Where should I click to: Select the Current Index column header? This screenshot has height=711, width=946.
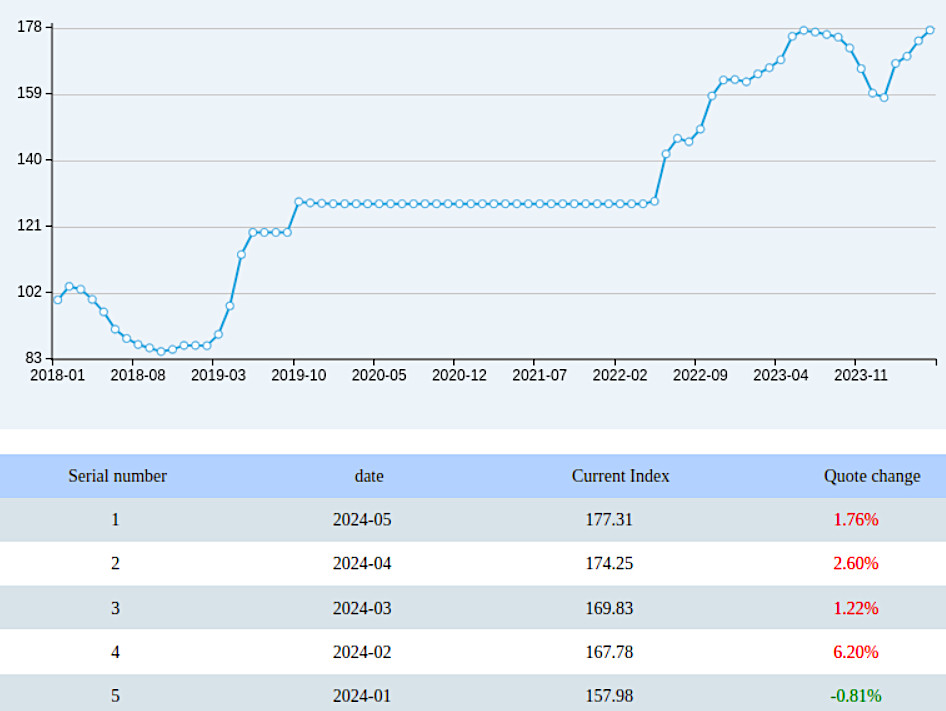[x=620, y=476]
